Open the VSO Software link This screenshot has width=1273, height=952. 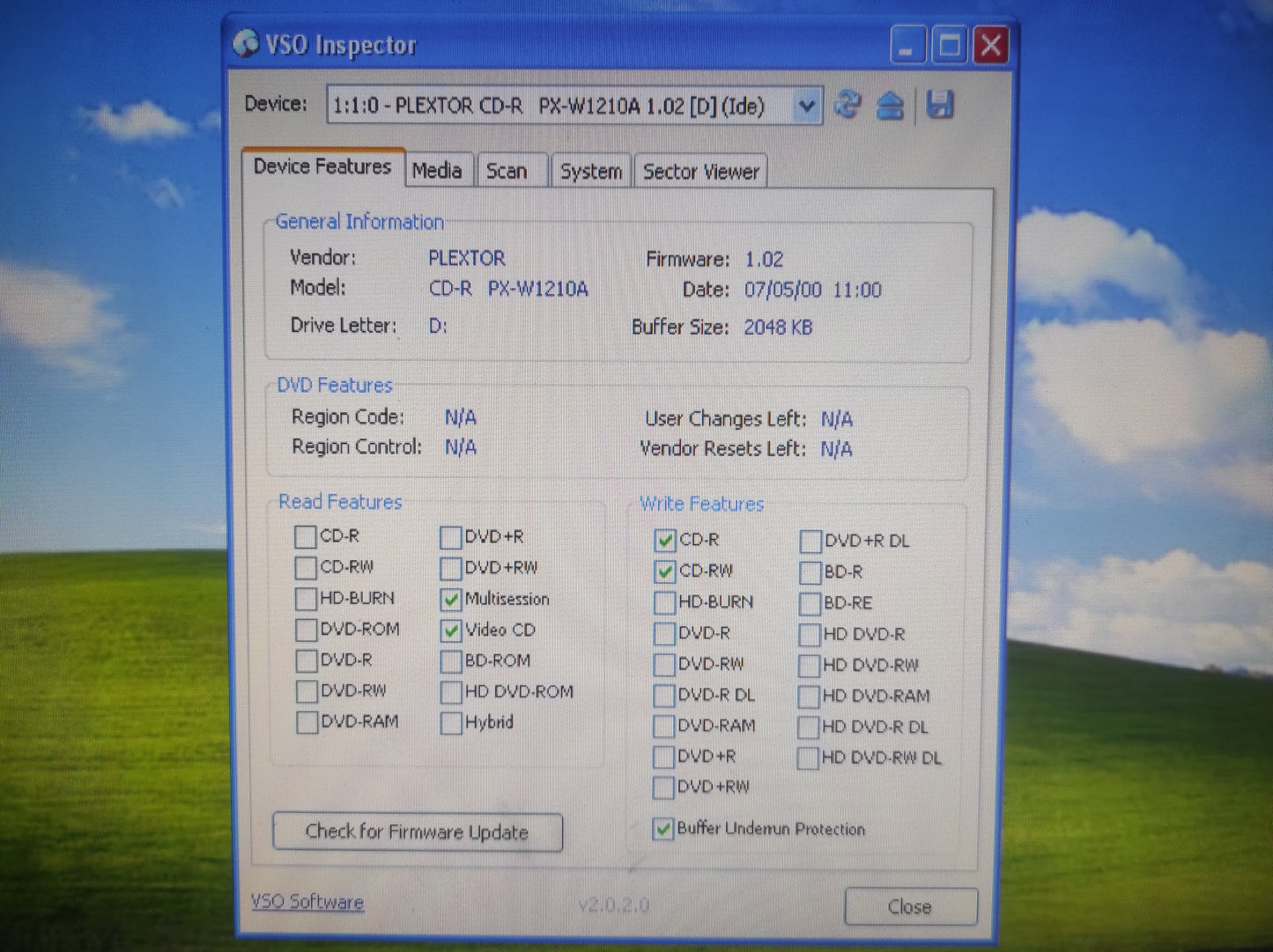[307, 902]
